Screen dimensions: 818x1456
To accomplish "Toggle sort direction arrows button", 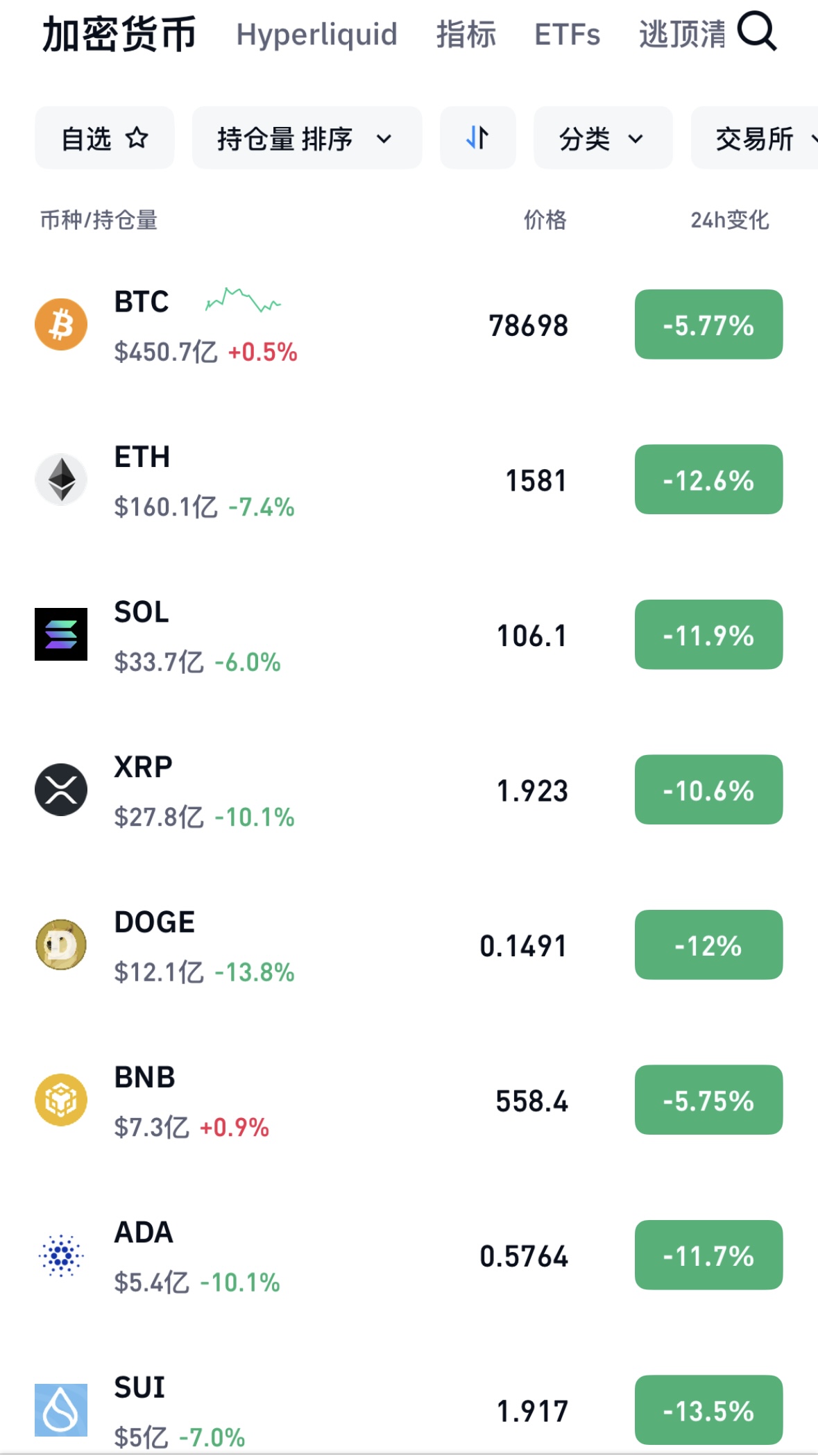I will tap(477, 138).
